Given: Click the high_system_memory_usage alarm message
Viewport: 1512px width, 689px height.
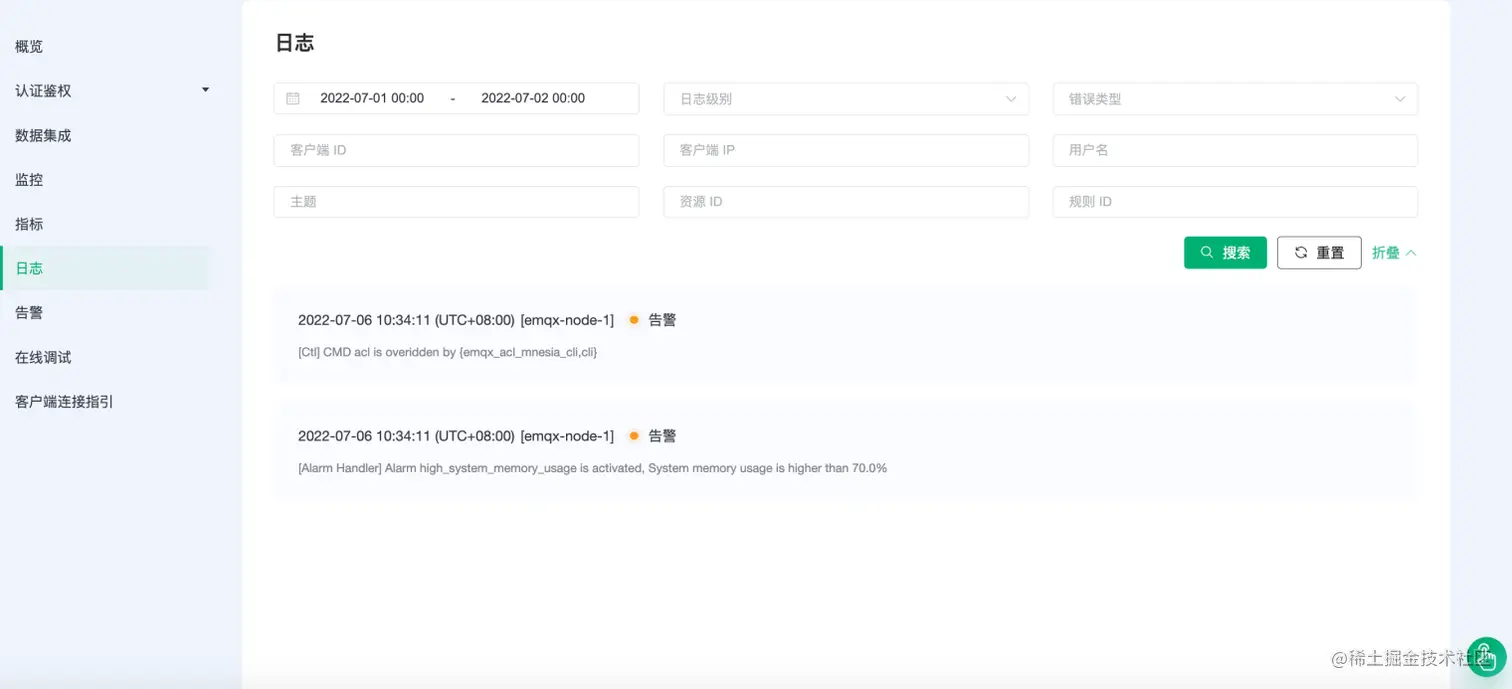Looking at the screenshot, I should coord(592,468).
